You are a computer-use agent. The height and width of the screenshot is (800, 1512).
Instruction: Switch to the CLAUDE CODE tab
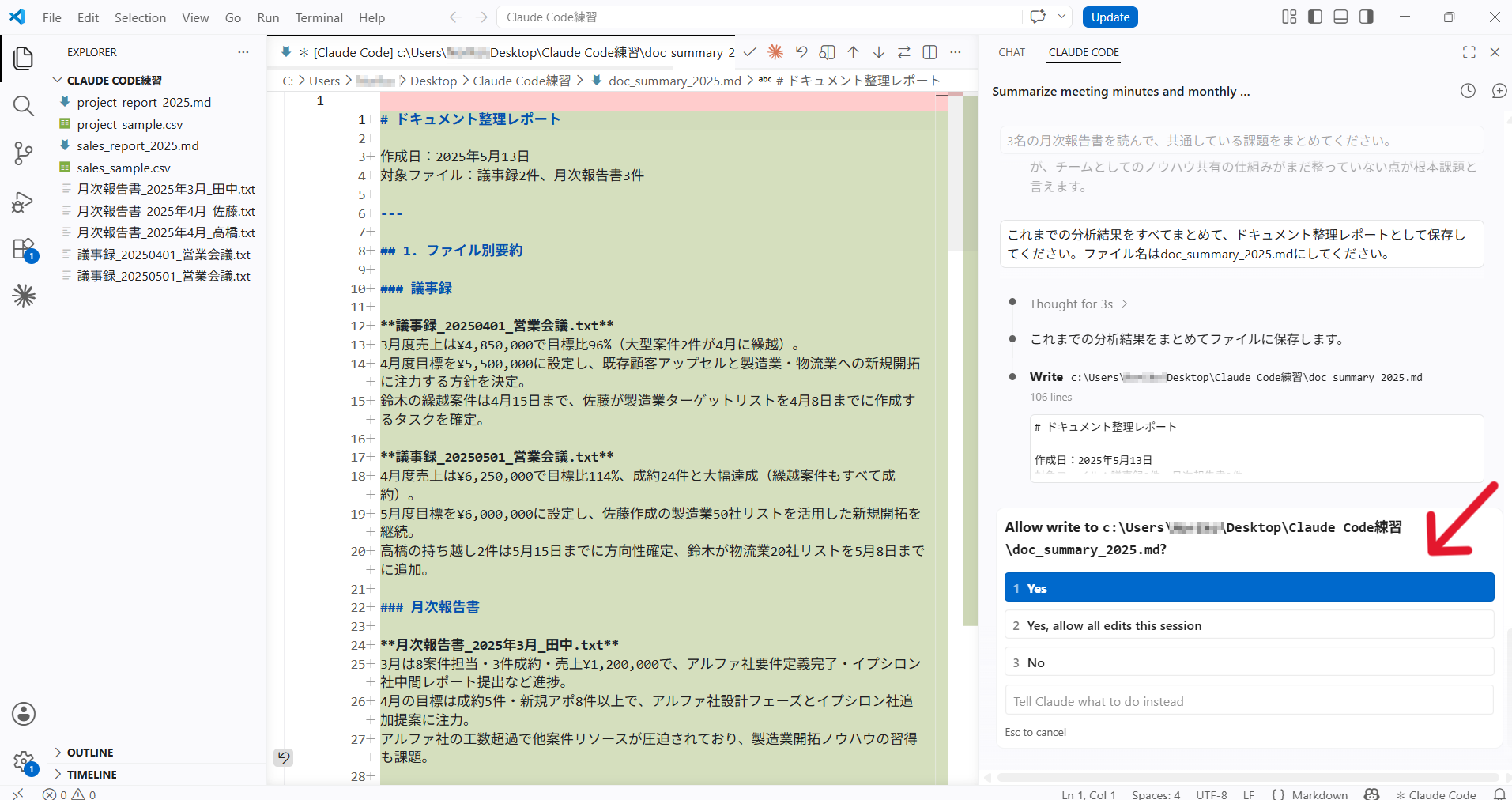(x=1084, y=52)
